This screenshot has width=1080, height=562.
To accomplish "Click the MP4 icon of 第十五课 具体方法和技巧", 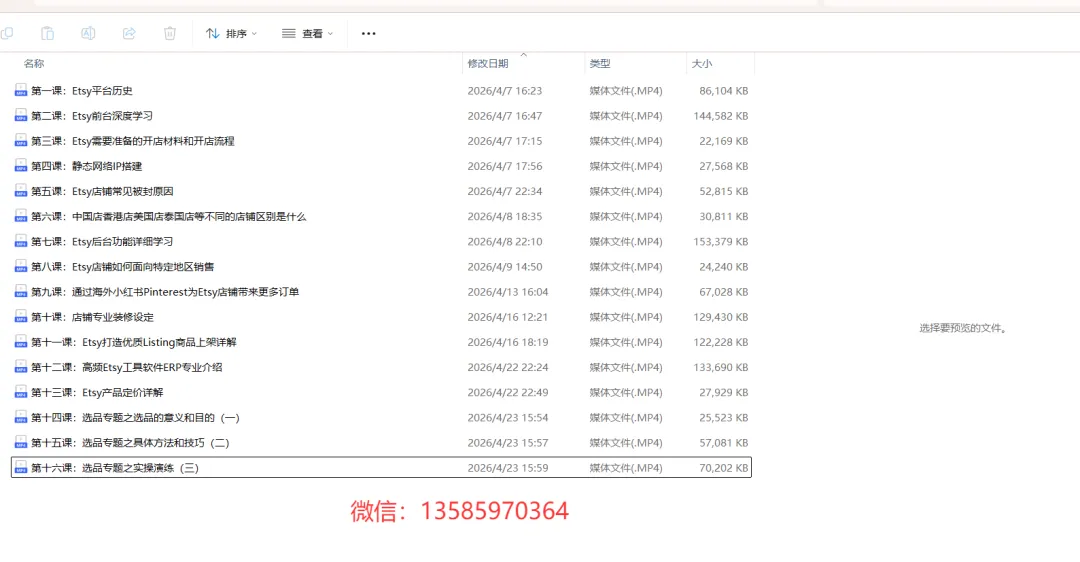I will tap(21, 442).
